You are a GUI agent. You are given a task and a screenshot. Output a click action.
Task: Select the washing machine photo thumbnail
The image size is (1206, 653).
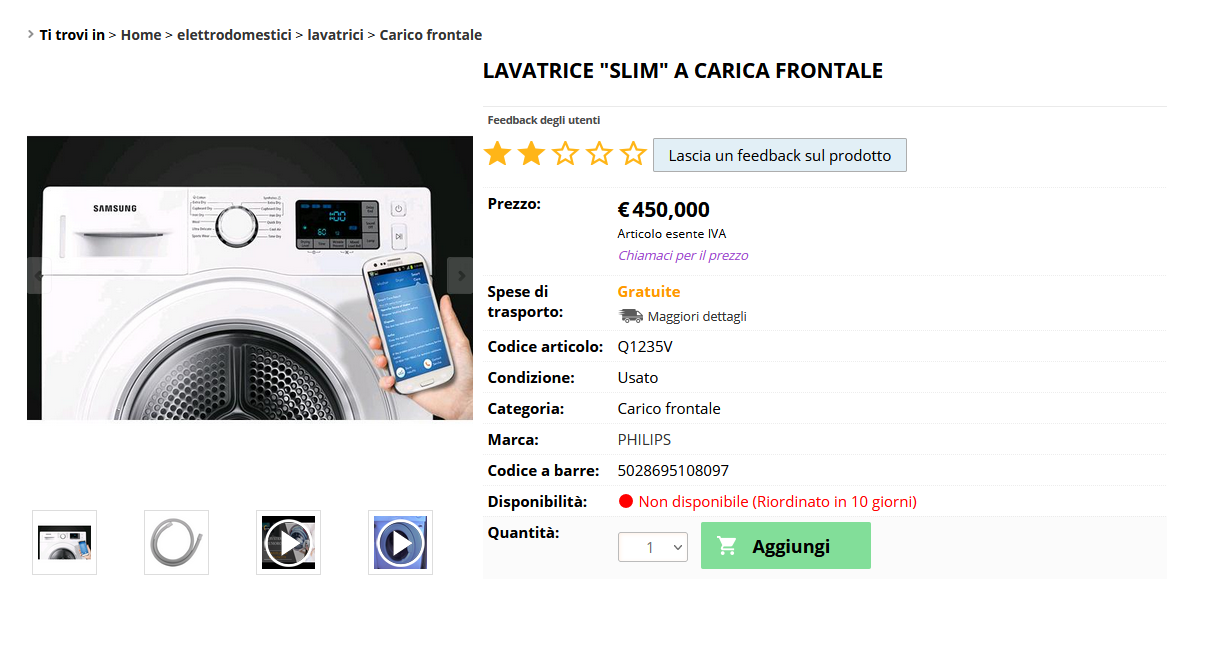tap(64, 543)
